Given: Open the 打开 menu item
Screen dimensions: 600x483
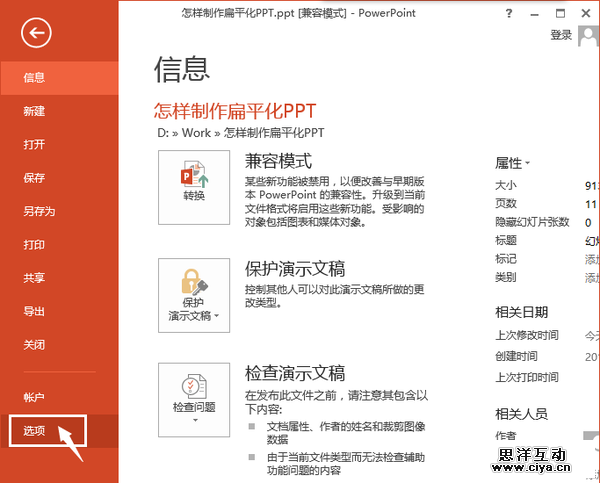Looking at the screenshot, I should pyautogui.click(x=34, y=144).
